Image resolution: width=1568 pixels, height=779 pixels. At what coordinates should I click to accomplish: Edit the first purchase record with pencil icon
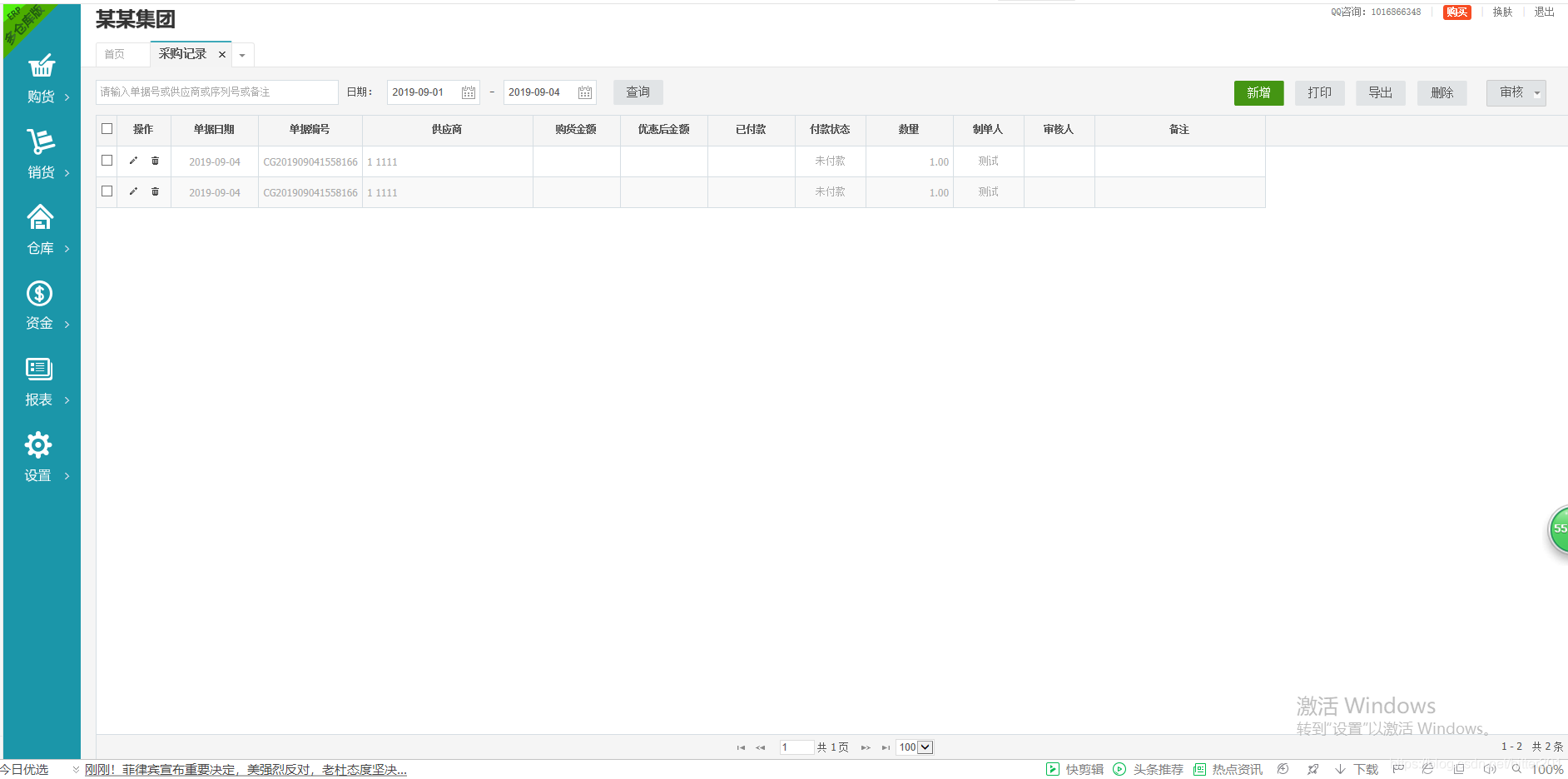[133, 161]
